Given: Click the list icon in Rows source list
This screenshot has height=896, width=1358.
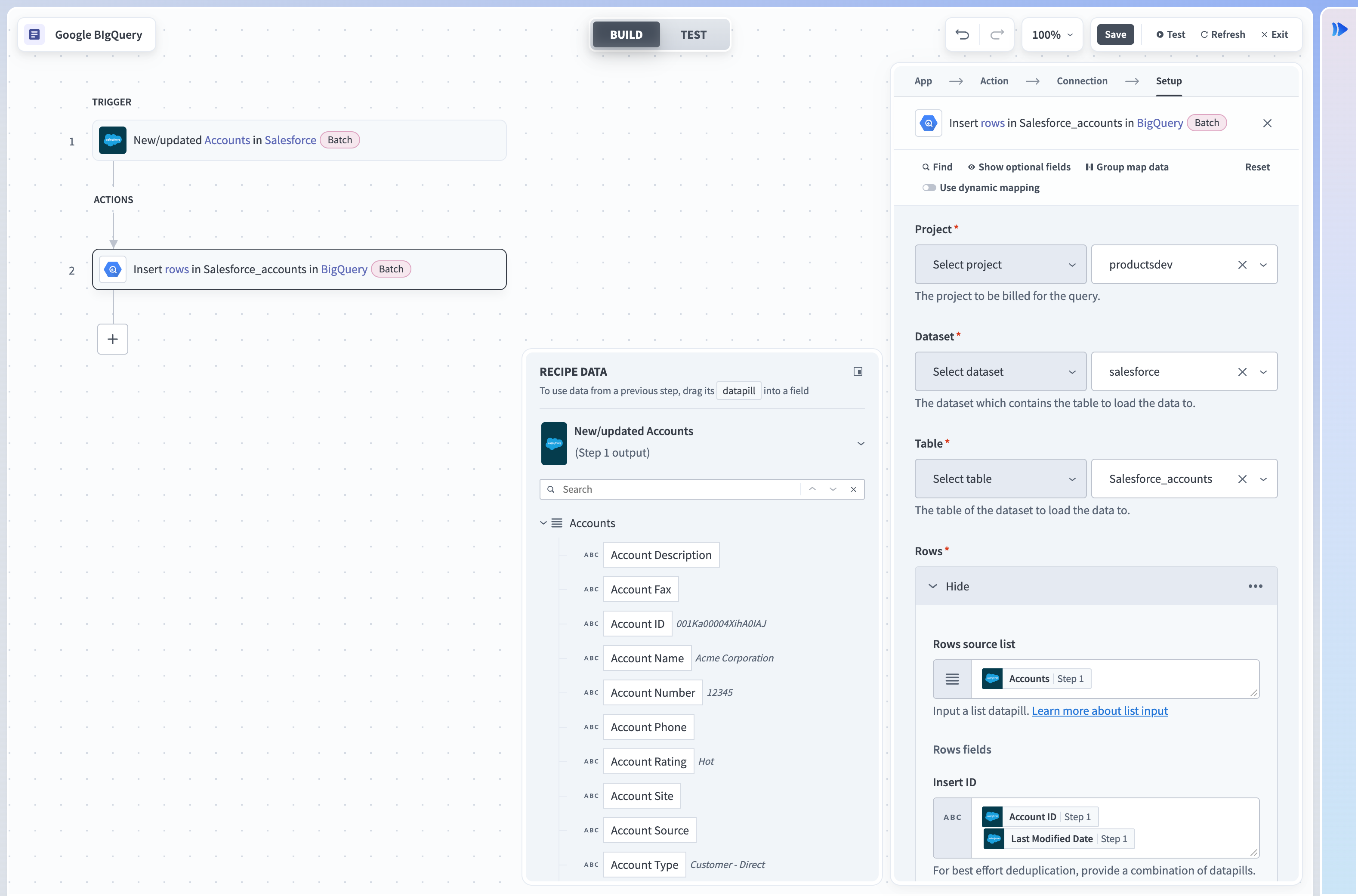Looking at the screenshot, I should (952, 679).
